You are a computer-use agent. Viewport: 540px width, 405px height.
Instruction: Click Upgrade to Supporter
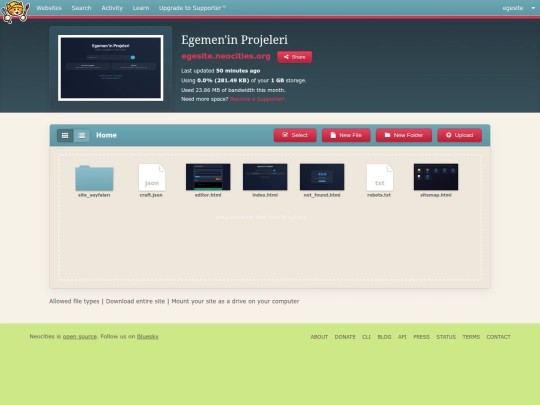192,8
